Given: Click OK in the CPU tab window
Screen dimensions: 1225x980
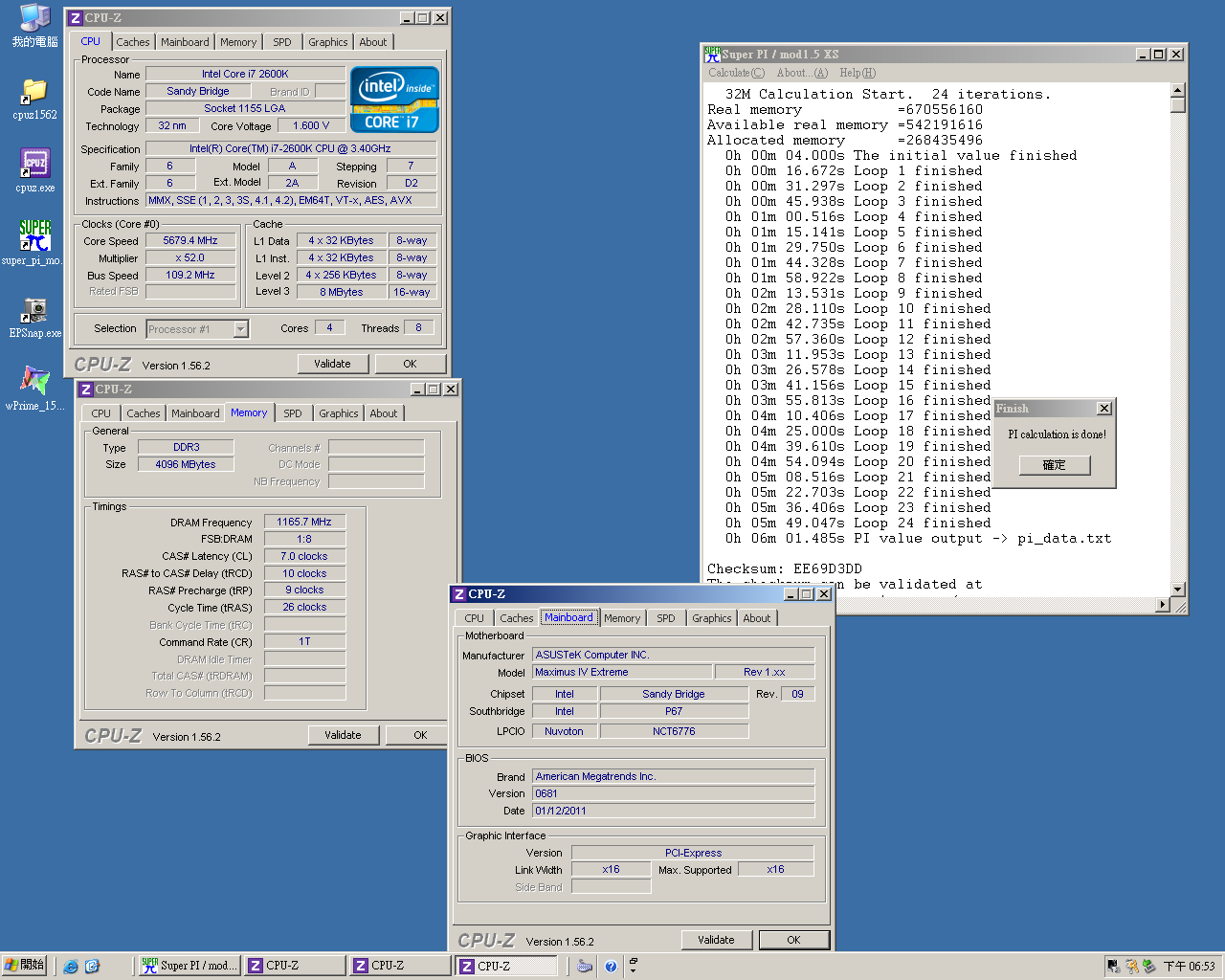Looking at the screenshot, I should [410, 364].
